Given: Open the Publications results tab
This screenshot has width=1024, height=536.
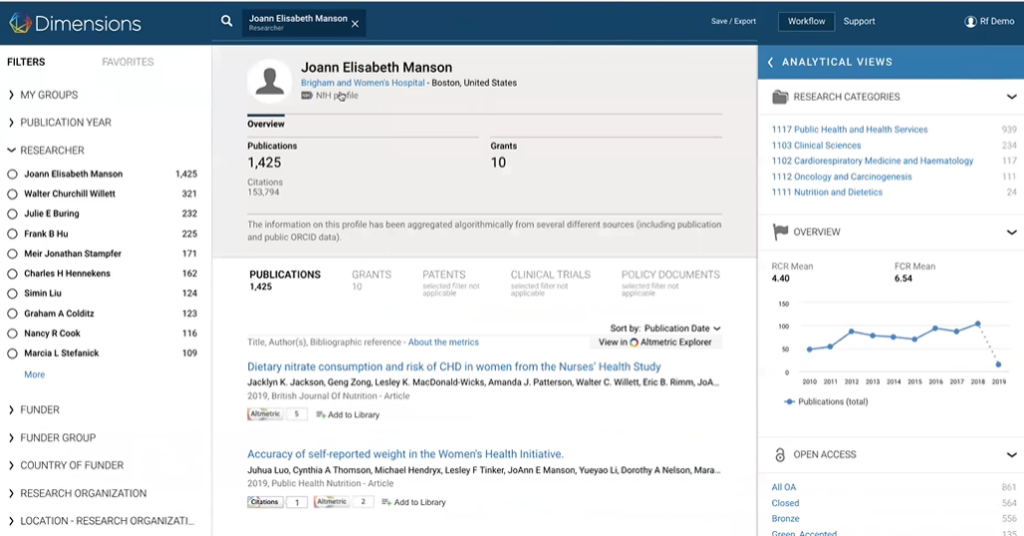Looking at the screenshot, I should (285, 280).
